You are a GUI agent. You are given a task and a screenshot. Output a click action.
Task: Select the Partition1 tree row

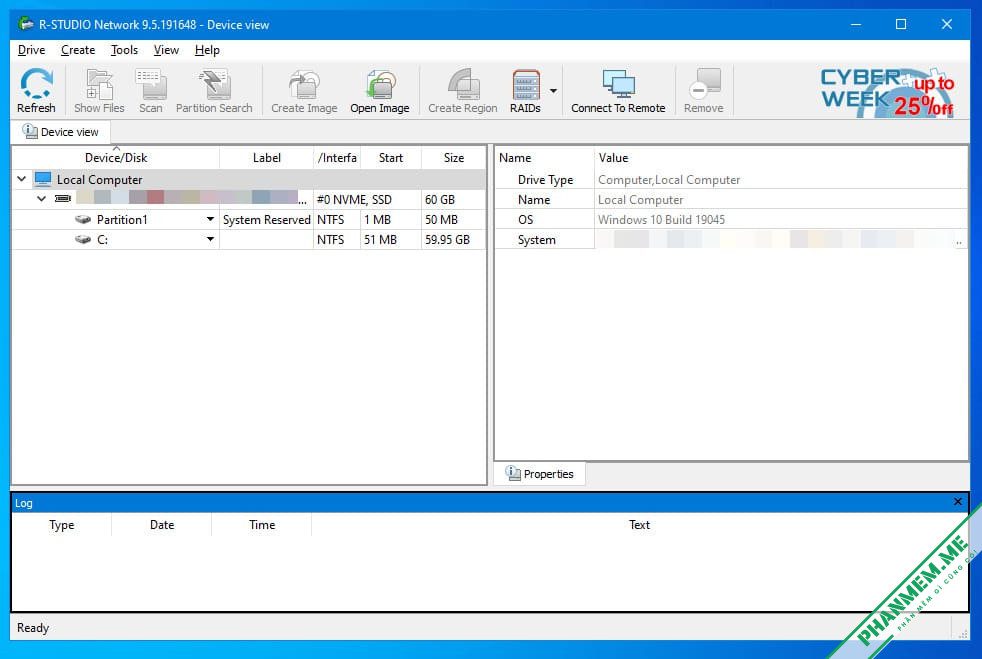pyautogui.click(x=249, y=219)
